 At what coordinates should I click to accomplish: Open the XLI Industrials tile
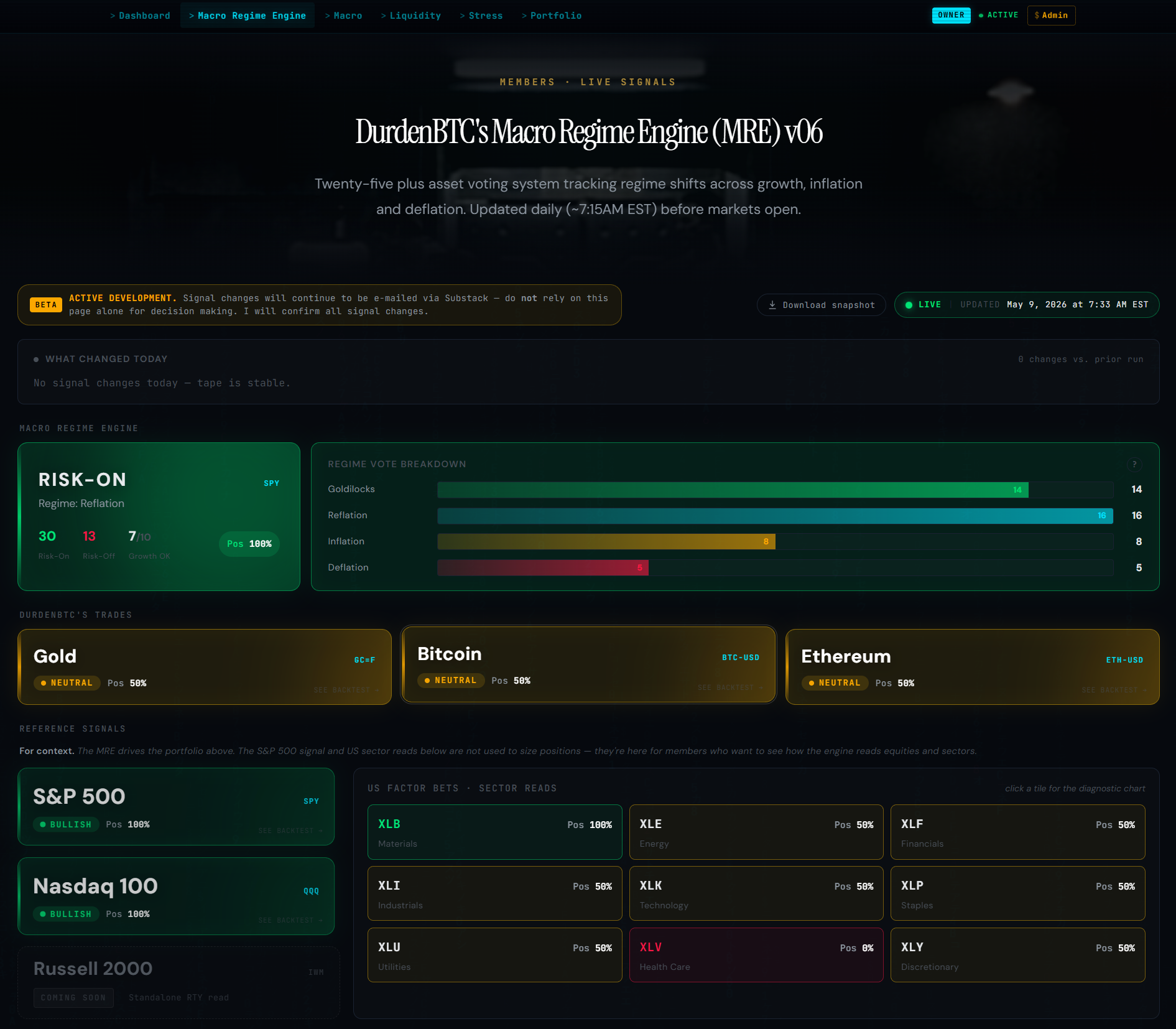[x=495, y=893]
